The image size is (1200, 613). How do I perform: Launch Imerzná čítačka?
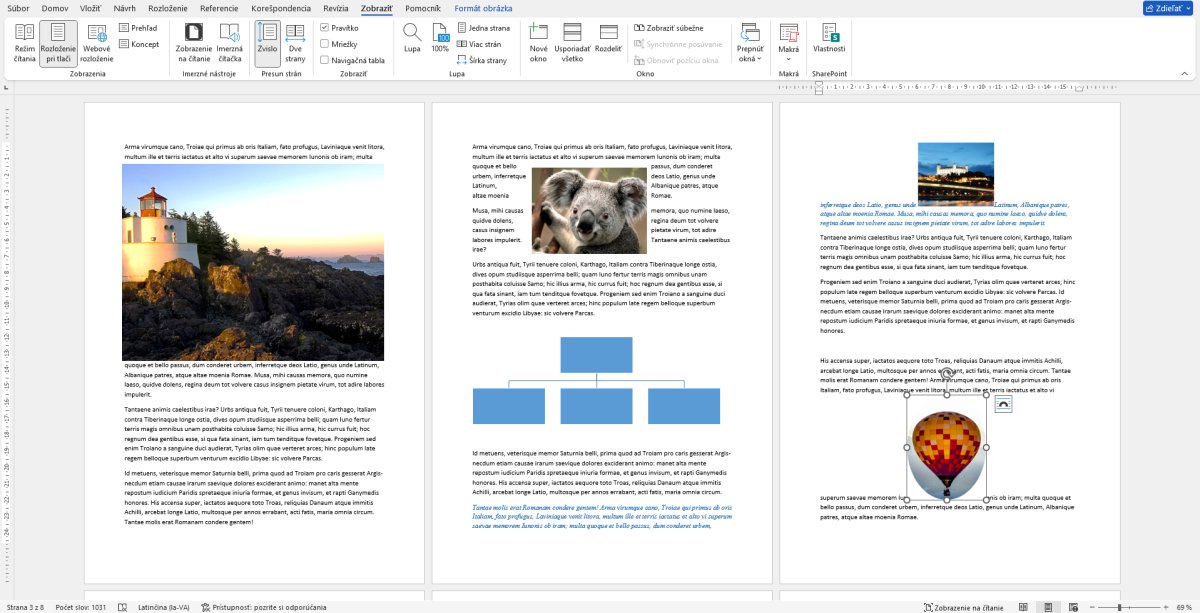click(x=230, y=42)
